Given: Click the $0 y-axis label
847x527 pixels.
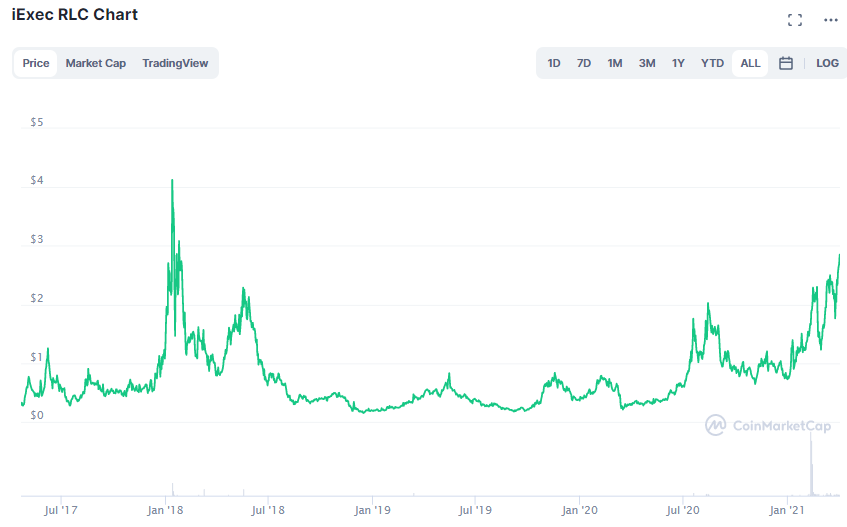Looking at the screenshot, I should click(37, 415).
